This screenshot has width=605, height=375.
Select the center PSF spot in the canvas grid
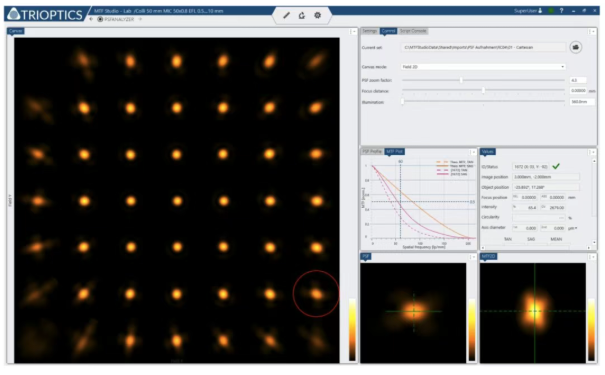177,201
